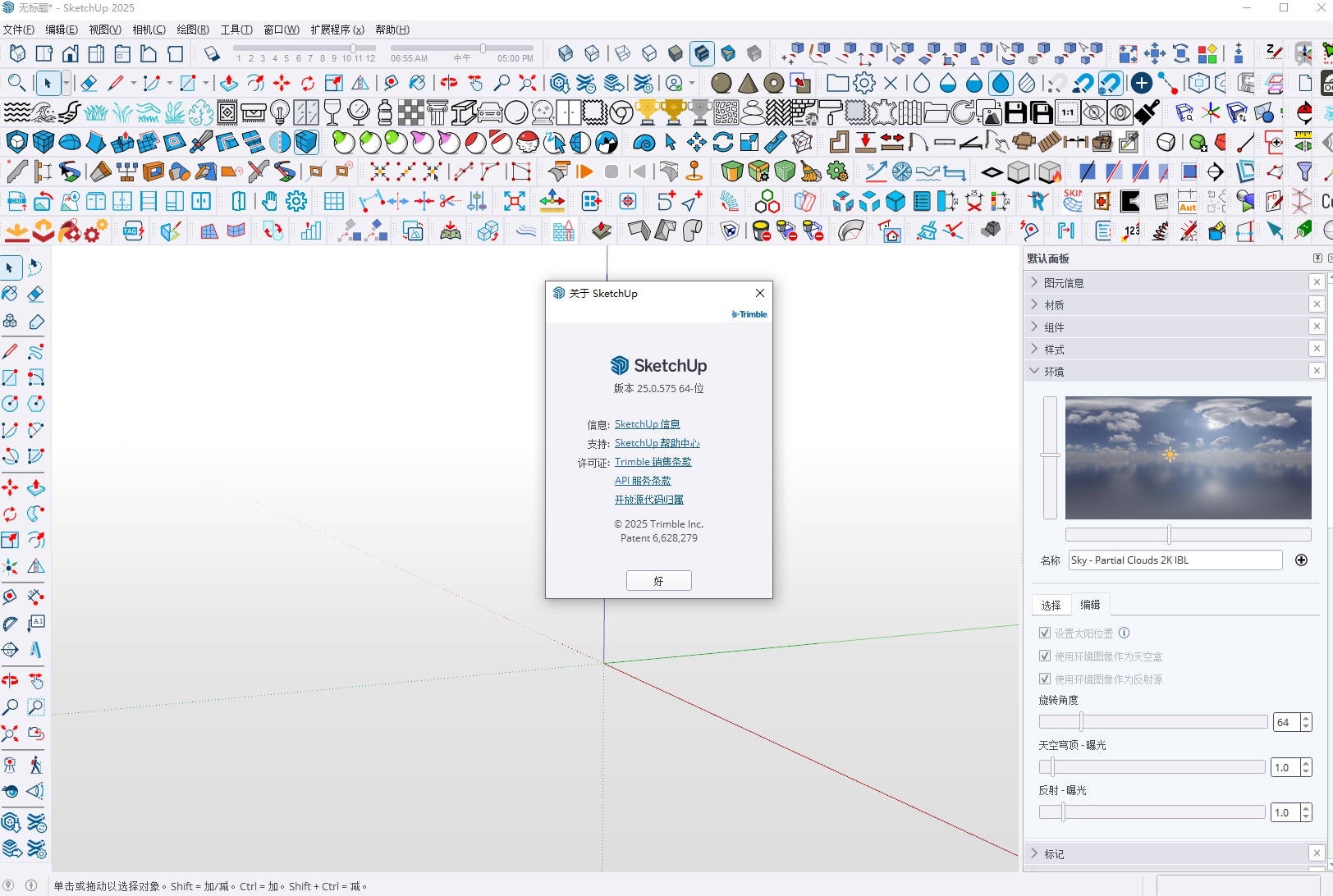Open the 文件(F) menu
This screenshot has width=1333, height=896.
pos(19,30)
